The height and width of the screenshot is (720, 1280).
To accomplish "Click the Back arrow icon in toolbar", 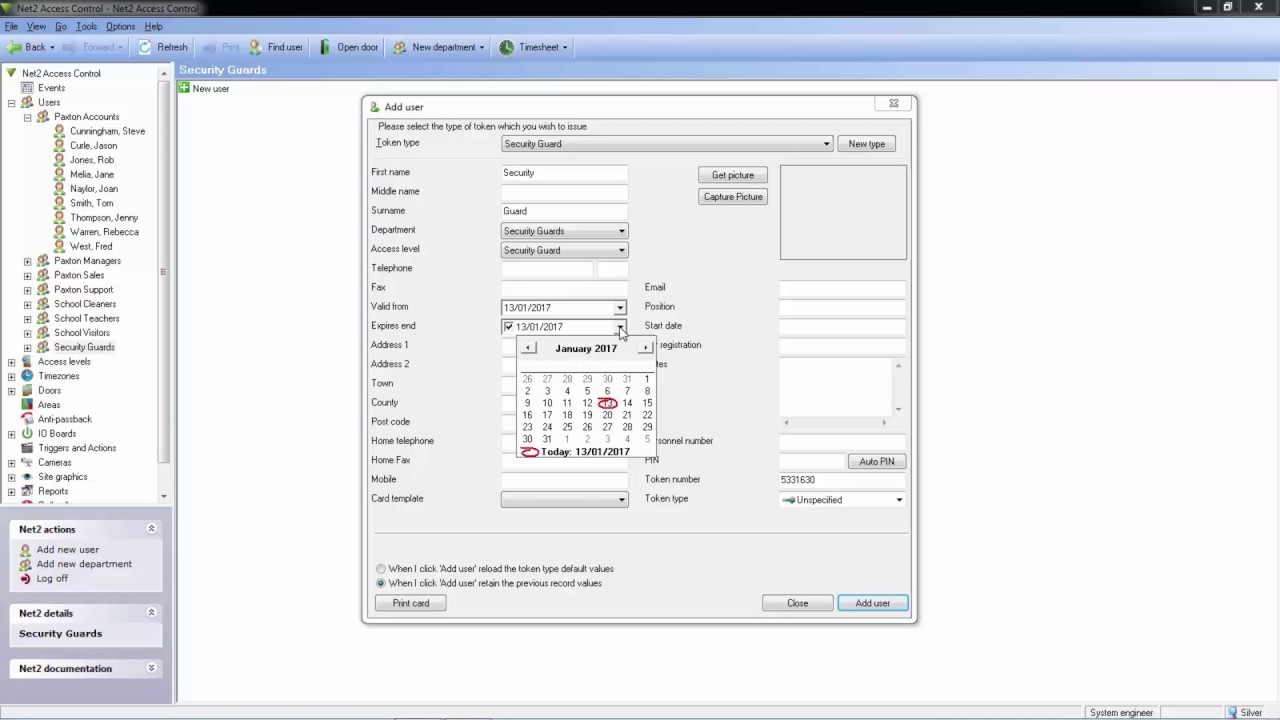I will [14, 47].
